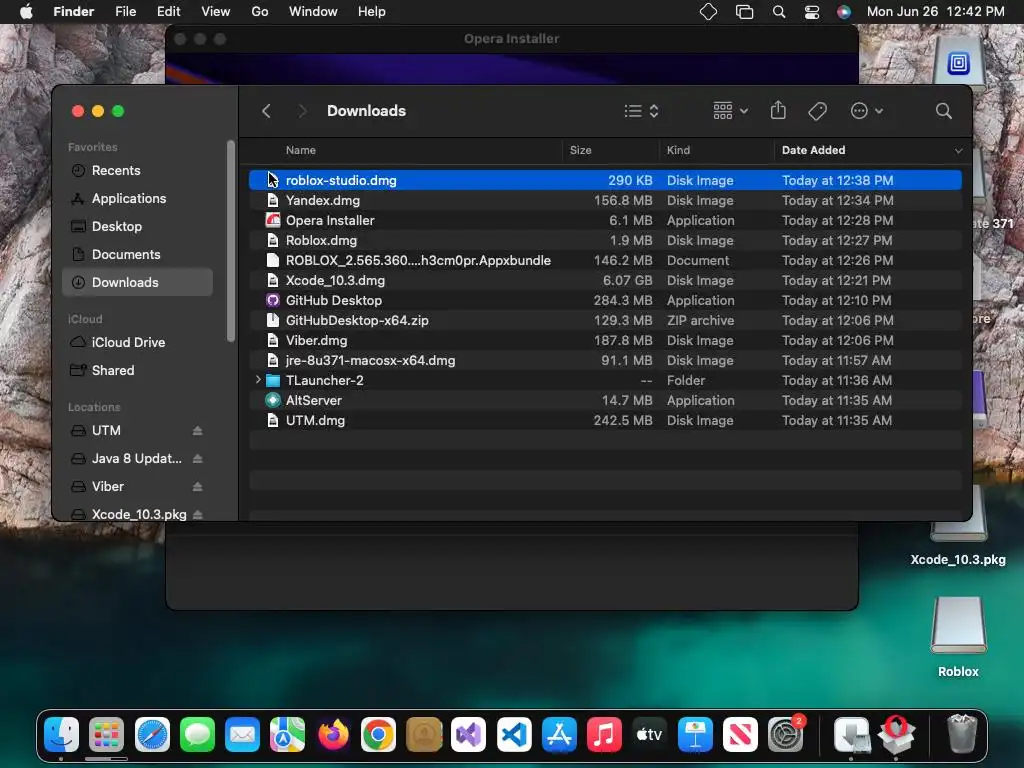This screenshot has width=1024, height=768.
Task: Open Launchpad from the Dock
Action: click(x=106, y=735)
